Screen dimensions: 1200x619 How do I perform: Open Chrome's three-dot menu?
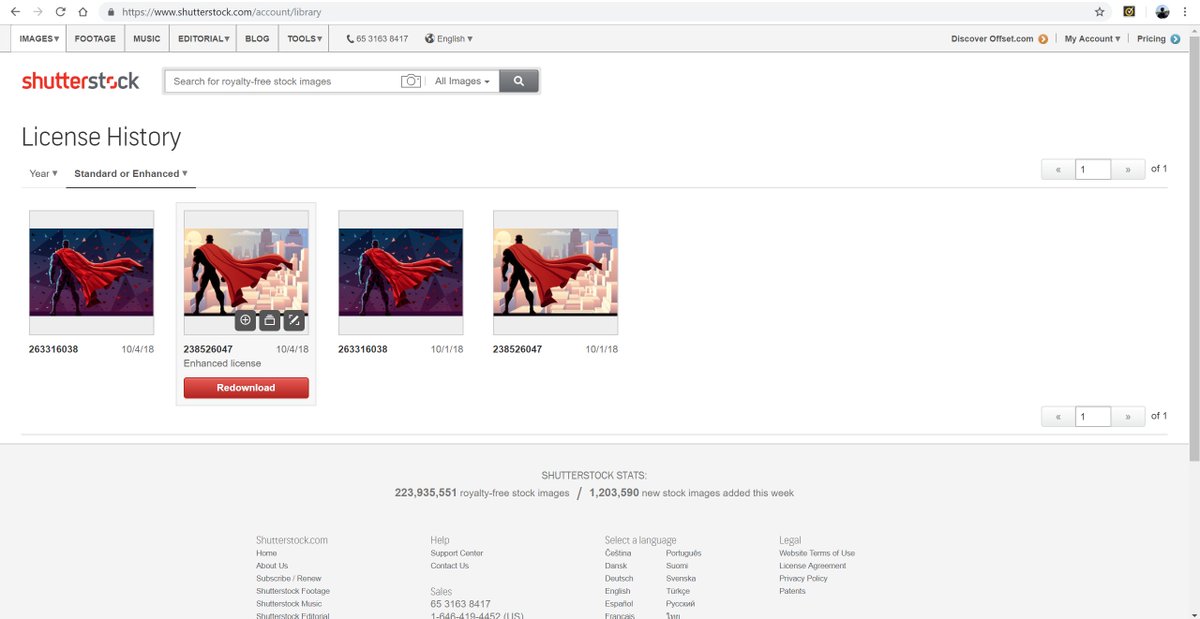coord(1186,12)
